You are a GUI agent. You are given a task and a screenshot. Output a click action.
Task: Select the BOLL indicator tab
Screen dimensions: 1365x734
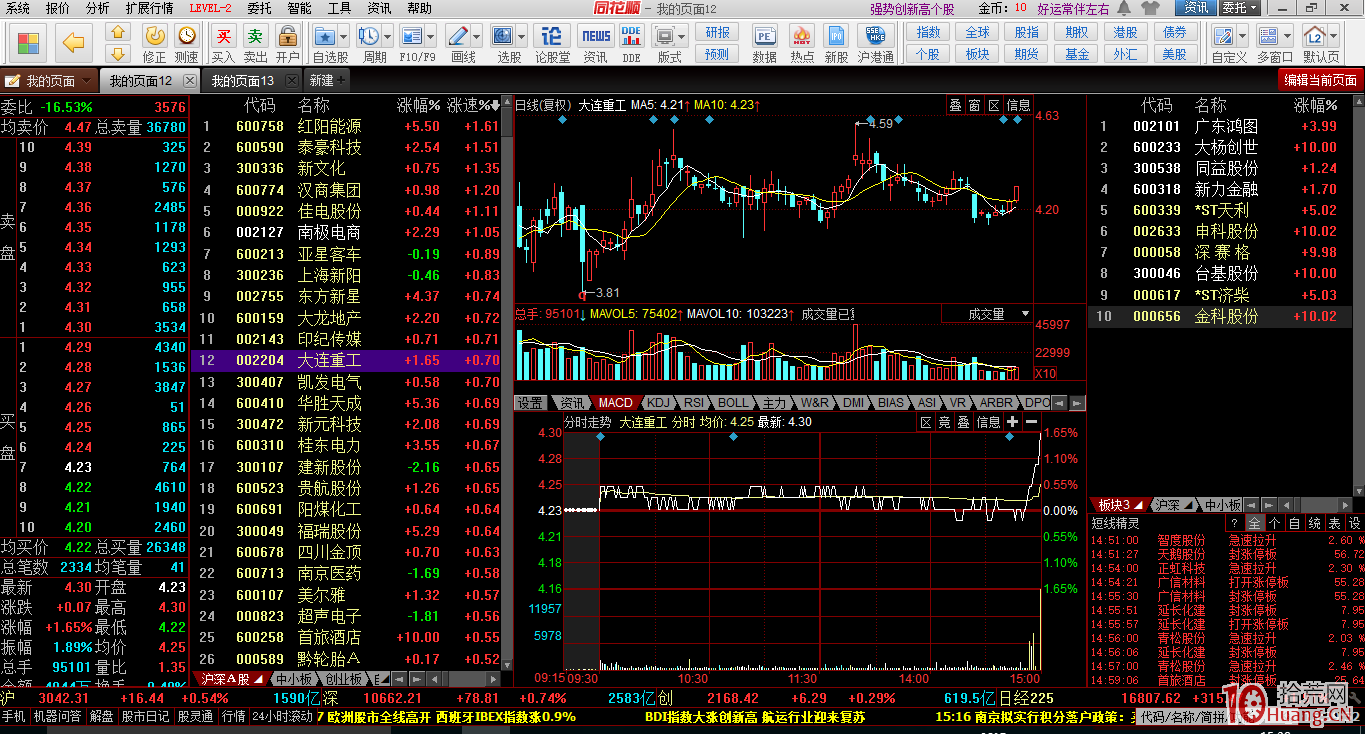(x=733, y=403)
